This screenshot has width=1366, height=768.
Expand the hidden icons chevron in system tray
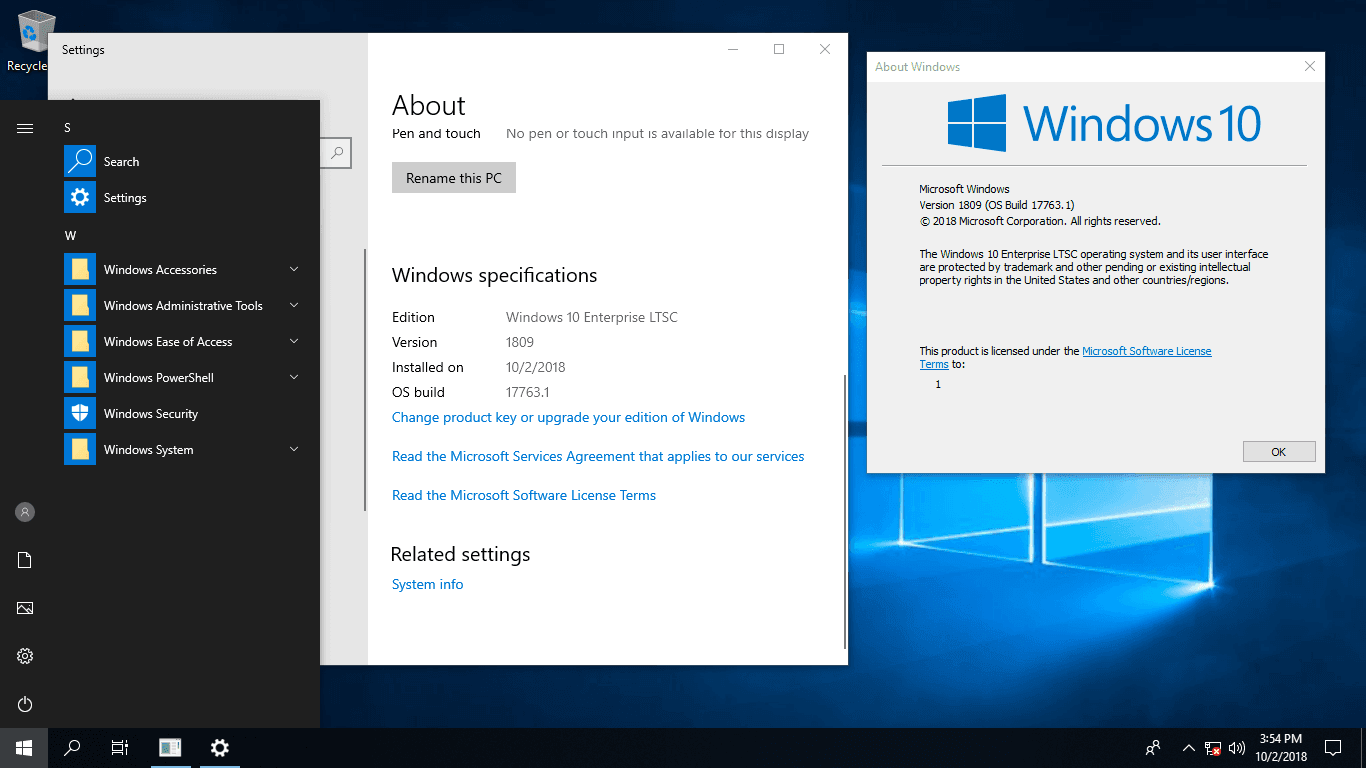pos(1188,747)
